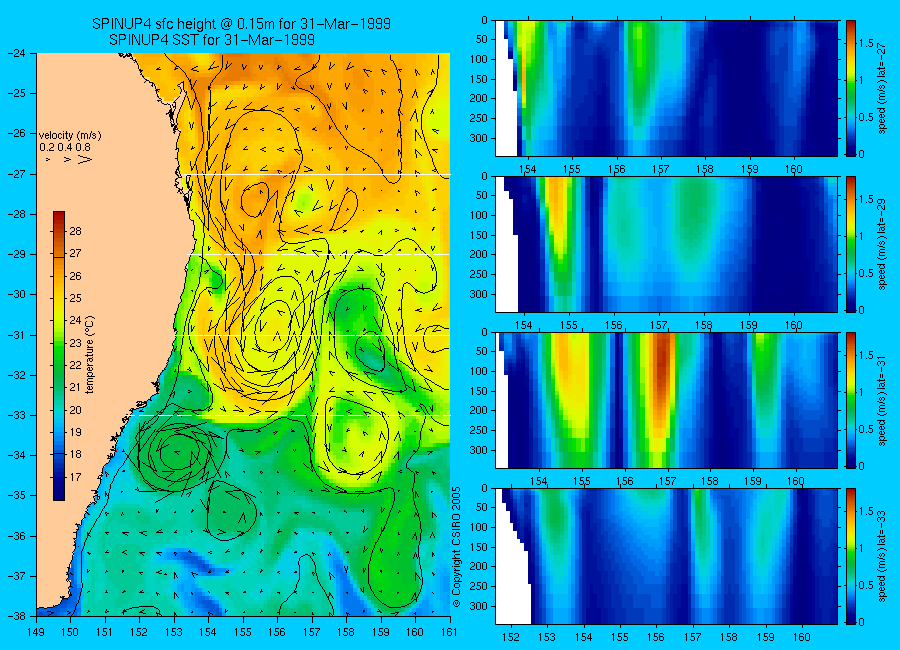Screen dimensions: 900x650
Task: Click the speed section panel for lat=-31
Action: pos(666,400)
